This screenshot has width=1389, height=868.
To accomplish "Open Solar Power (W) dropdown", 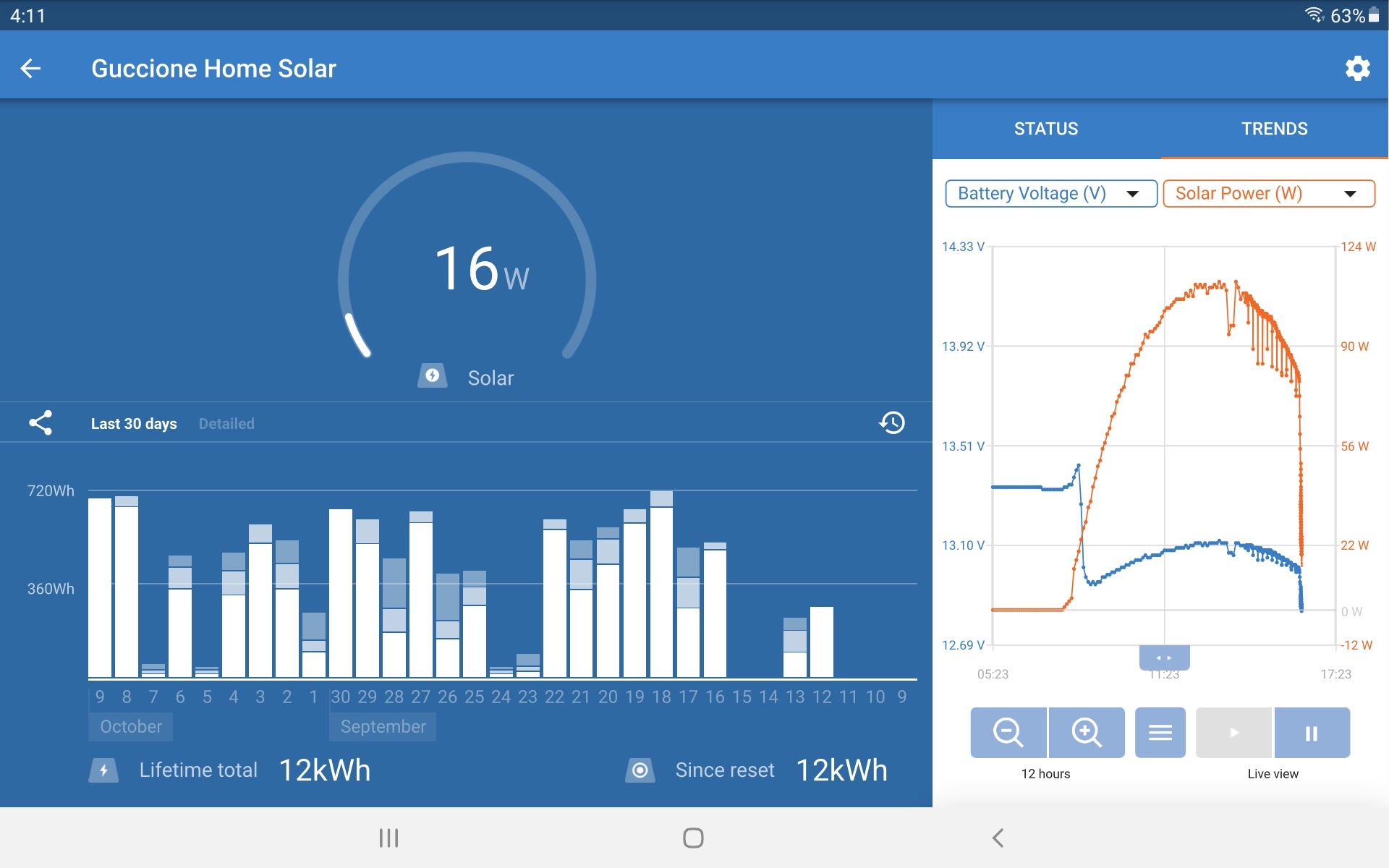I will click(x=1267, y=194).
